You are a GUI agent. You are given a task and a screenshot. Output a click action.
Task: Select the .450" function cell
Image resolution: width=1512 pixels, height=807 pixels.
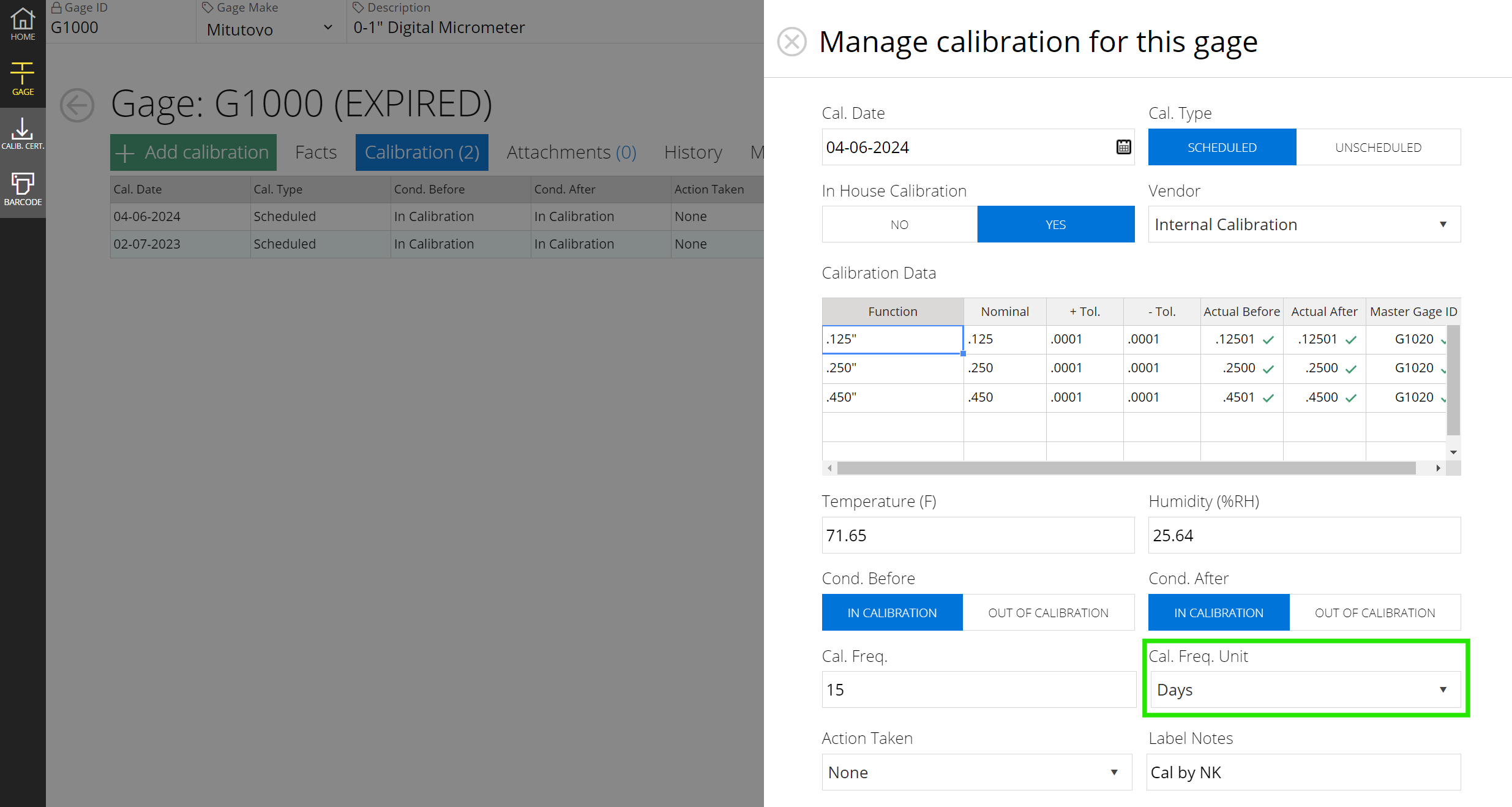tap(893, 398)
